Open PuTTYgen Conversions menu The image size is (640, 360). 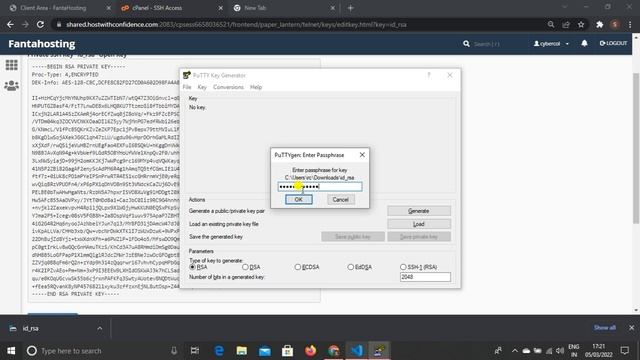tap(228, 87)
